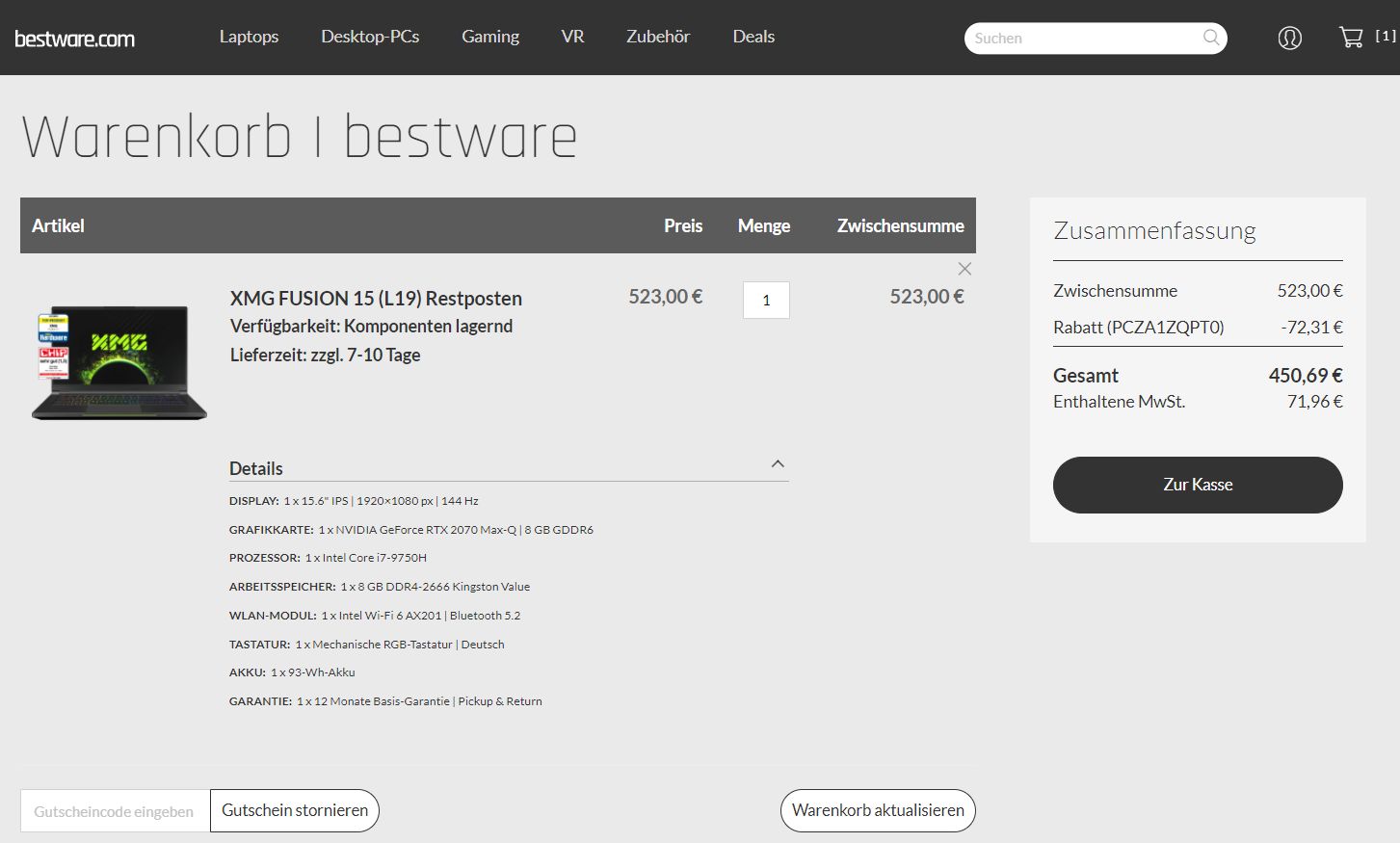Click the Details heading
The height and width of the screenshot is (843, 1400).
click(x=256, y=468)
